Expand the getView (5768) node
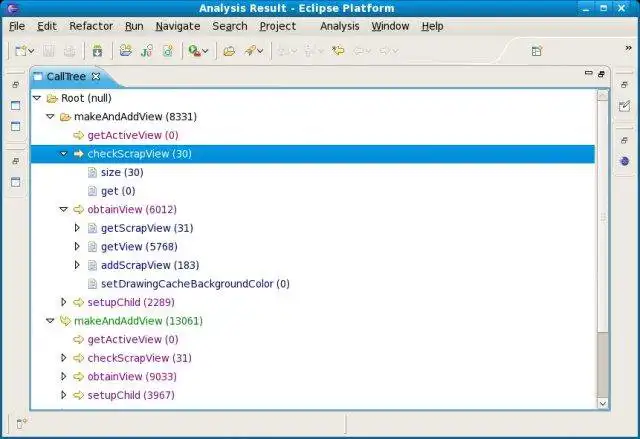The image size is (640, 439). pyautogui.click(x=77, y=246)
